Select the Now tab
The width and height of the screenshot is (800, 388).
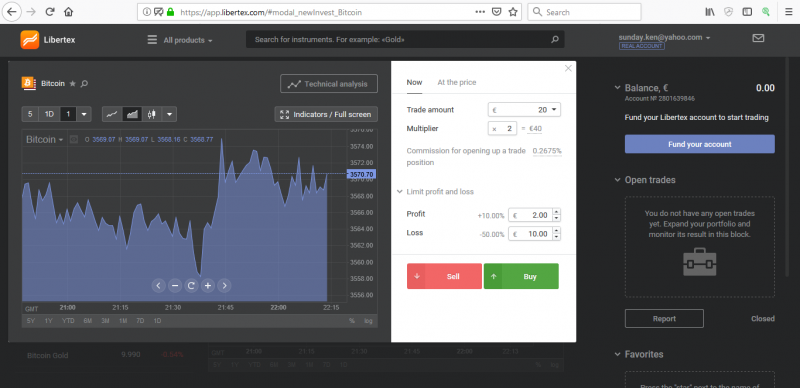(414, 82)
